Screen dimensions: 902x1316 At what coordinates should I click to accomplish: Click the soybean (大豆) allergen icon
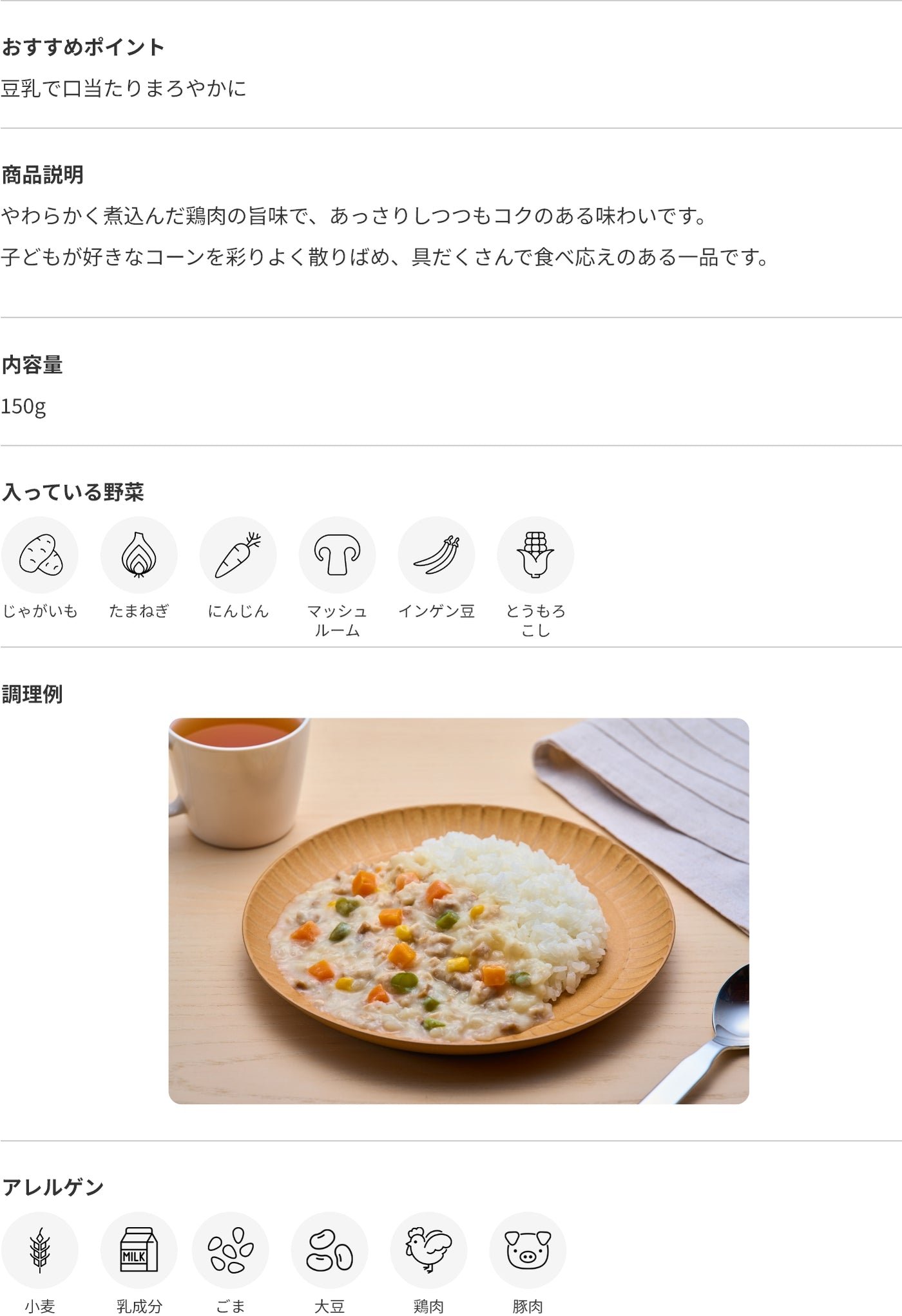point(330,1250)
